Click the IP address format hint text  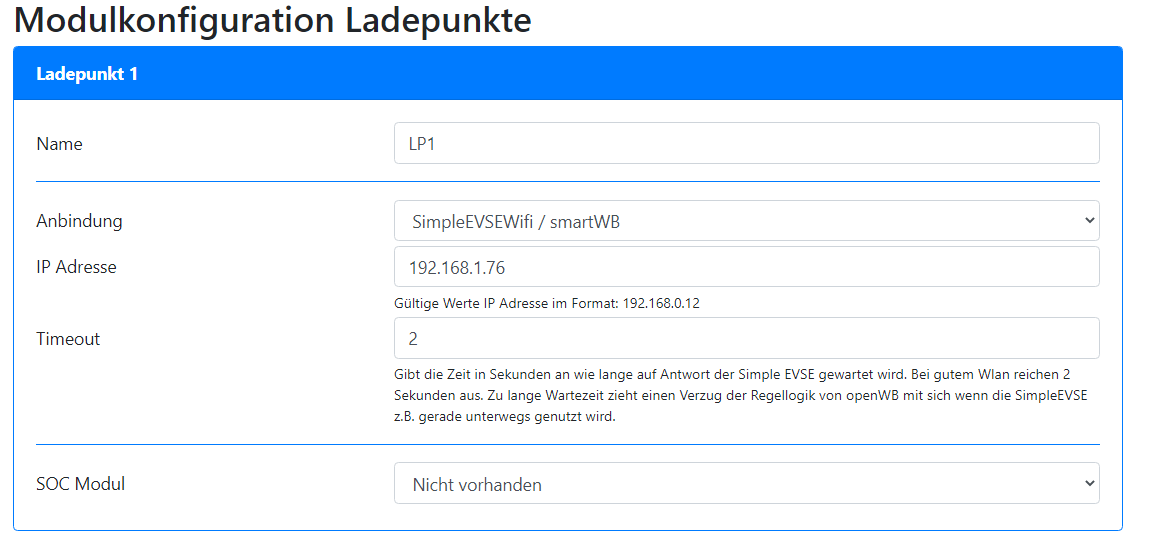(547, 303)
